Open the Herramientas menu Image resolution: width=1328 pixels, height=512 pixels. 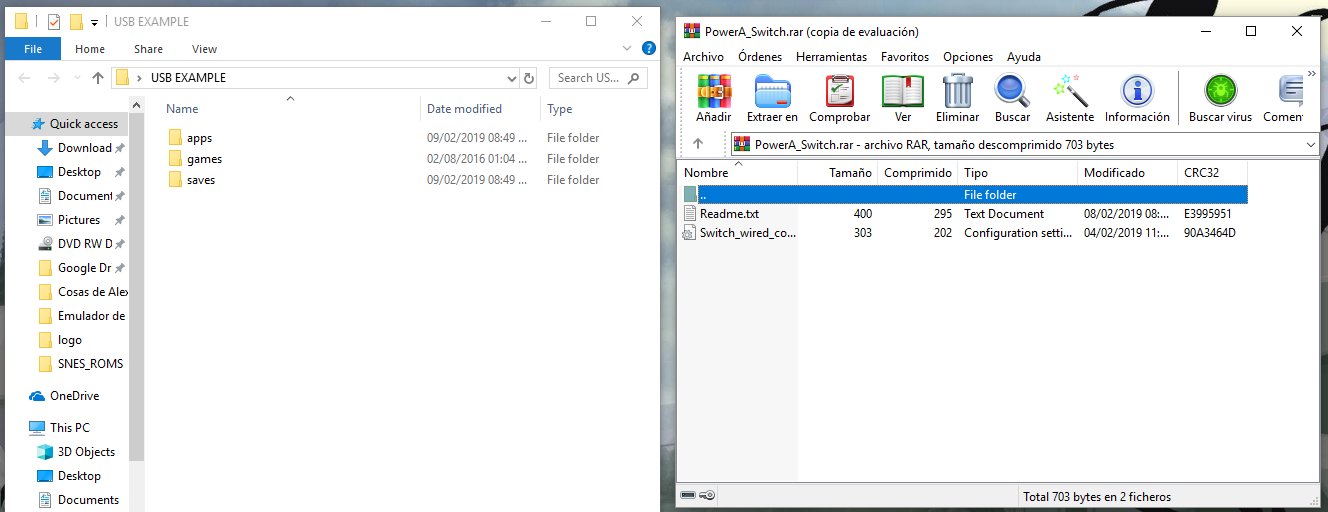pos(832,57)
